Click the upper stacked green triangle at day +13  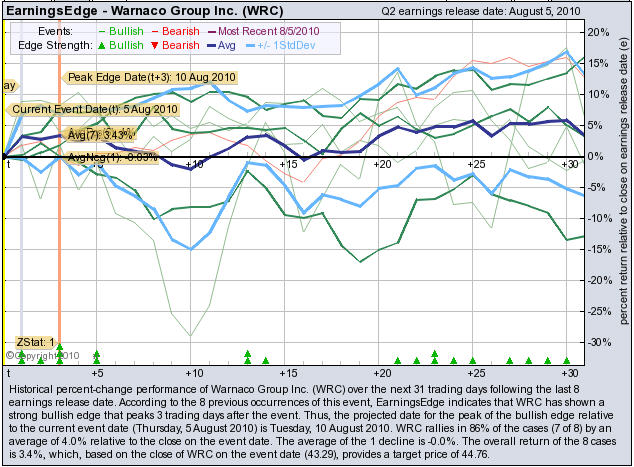247,354
